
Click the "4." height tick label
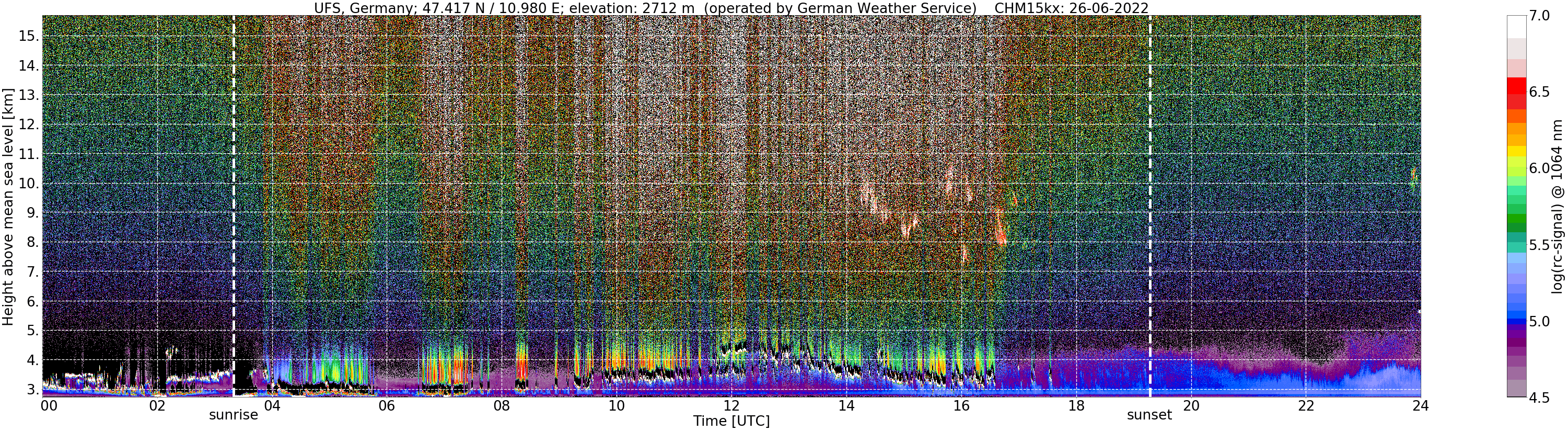point(33,360)
